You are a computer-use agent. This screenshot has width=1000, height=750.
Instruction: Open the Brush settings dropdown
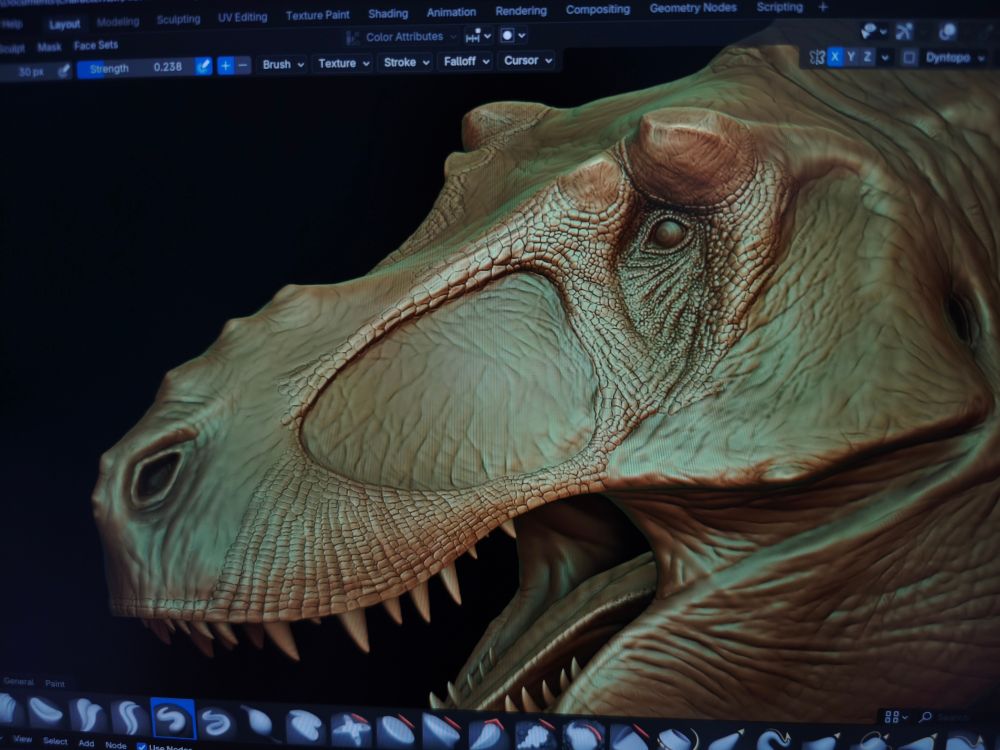(x=283, y=64)
